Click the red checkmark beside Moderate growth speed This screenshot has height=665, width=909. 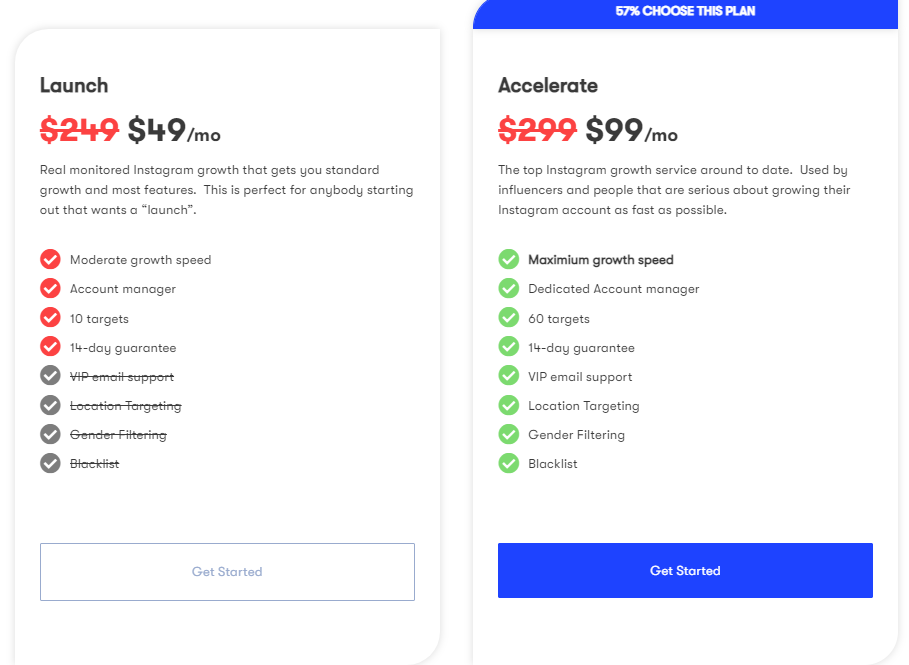(x=50, y=259)
